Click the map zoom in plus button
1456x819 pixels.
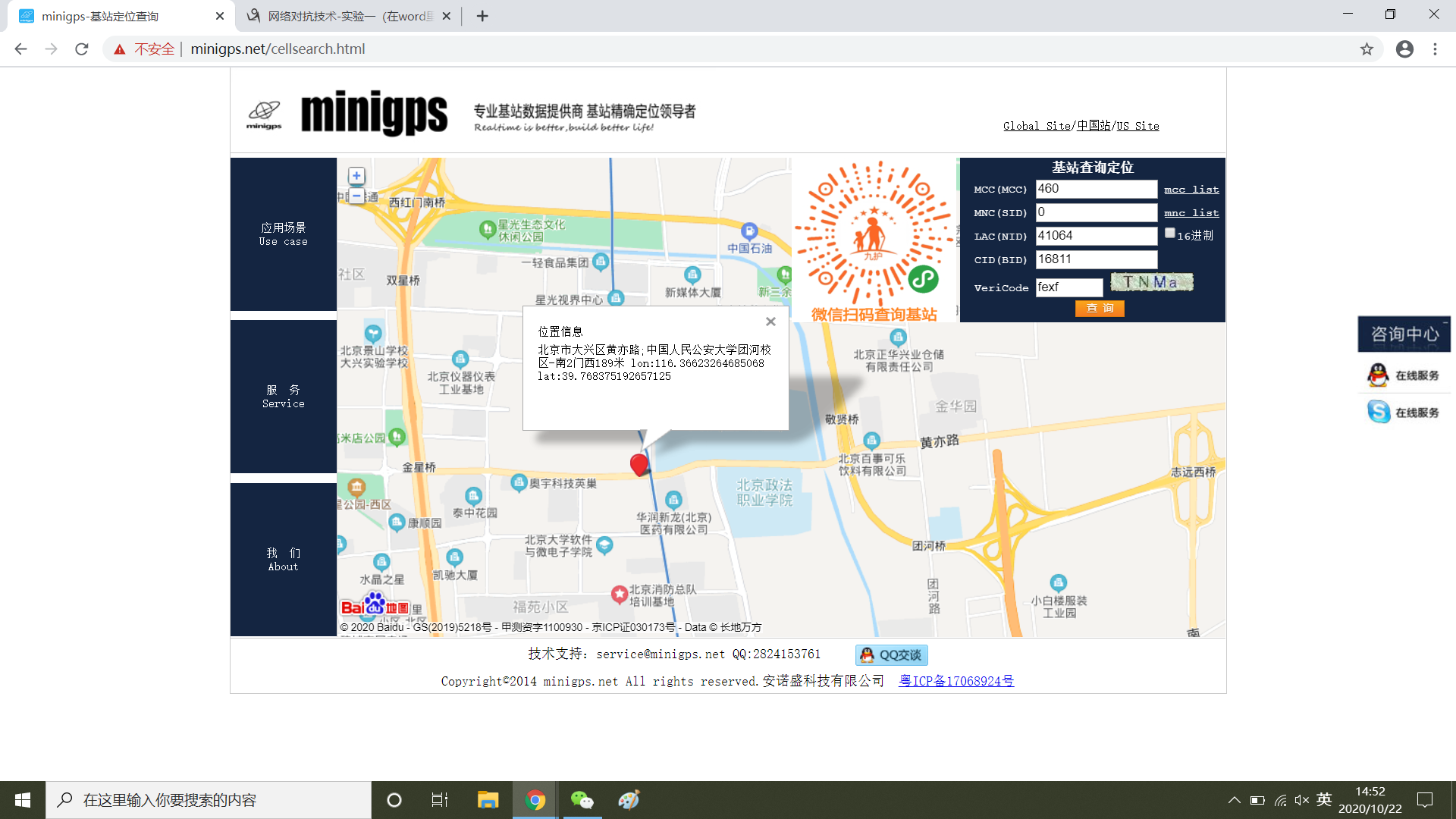point(356,176)
